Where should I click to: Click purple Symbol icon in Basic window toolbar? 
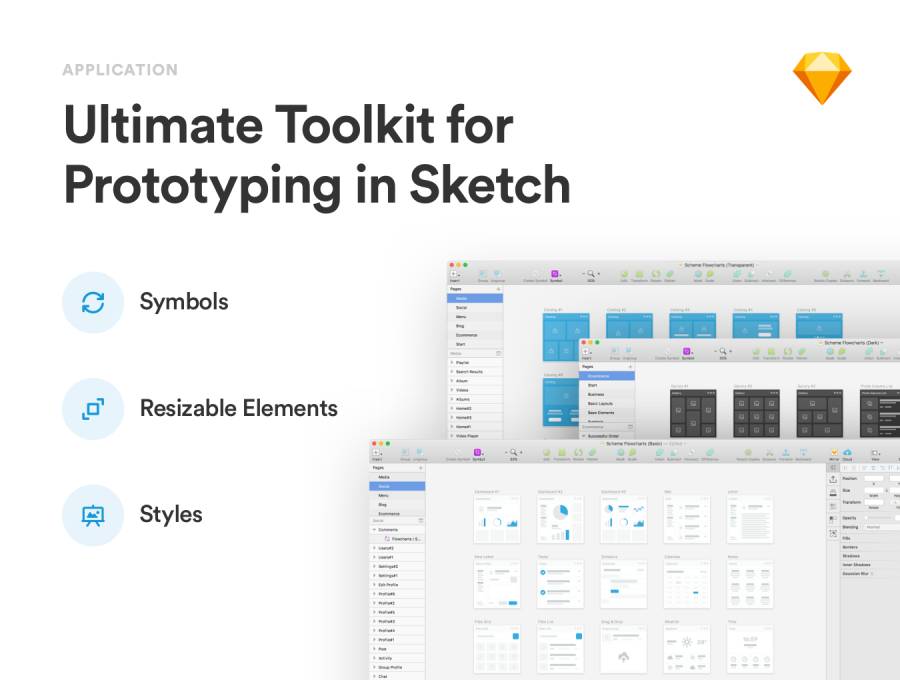click(478, 452)
